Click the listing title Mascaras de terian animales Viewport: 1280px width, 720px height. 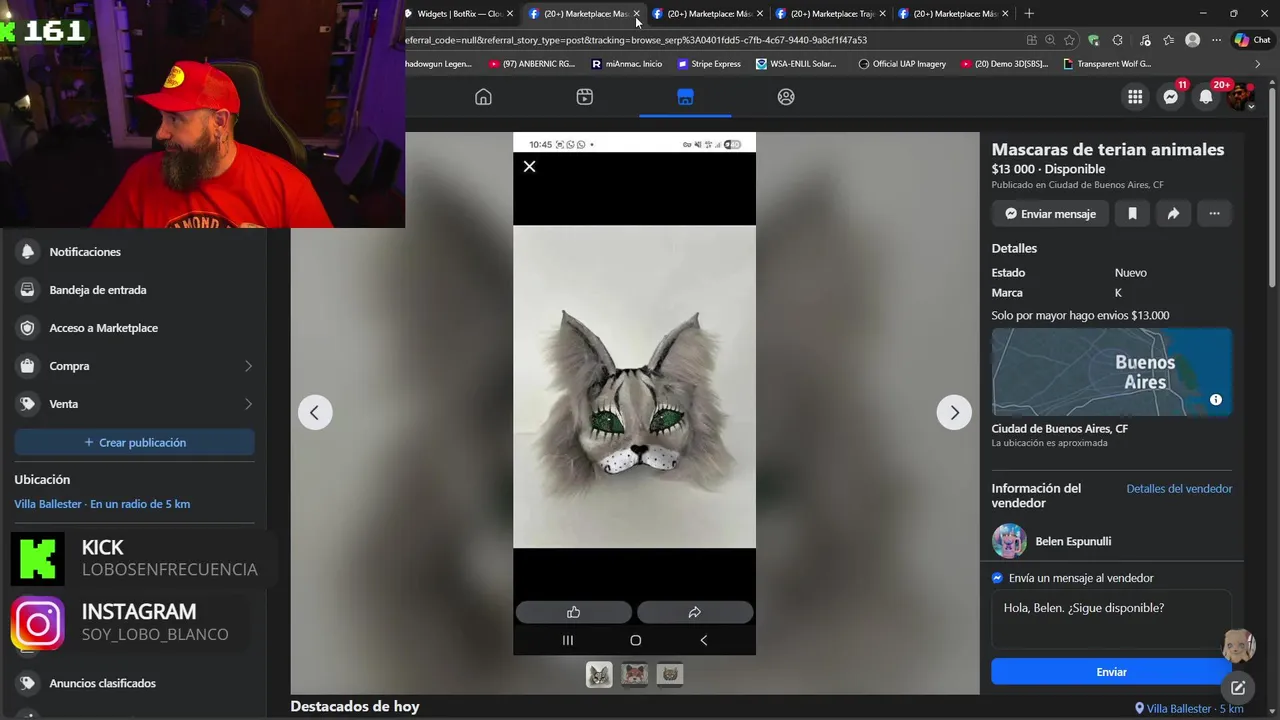(x=1108, y=149)
